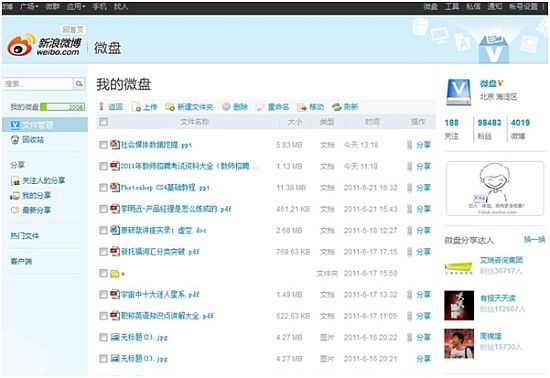Check the box for 社会媒体数据挖掘.ppt

(103, 145)
